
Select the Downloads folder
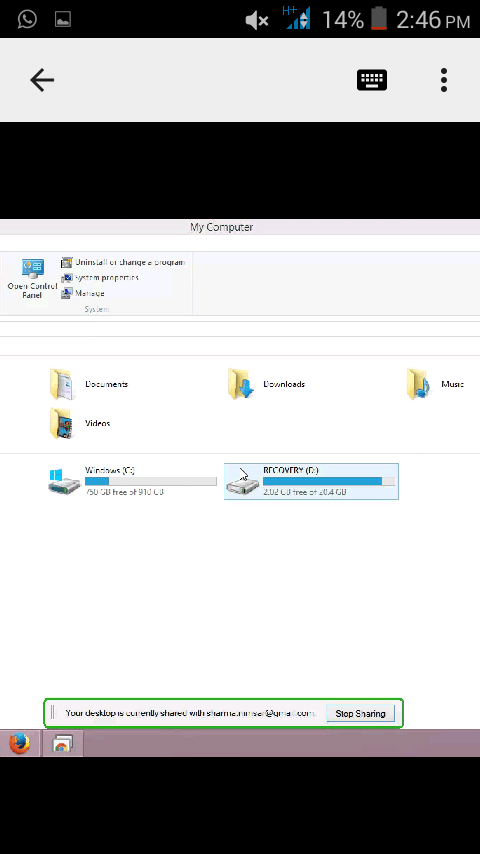click(x=266, y=384)
